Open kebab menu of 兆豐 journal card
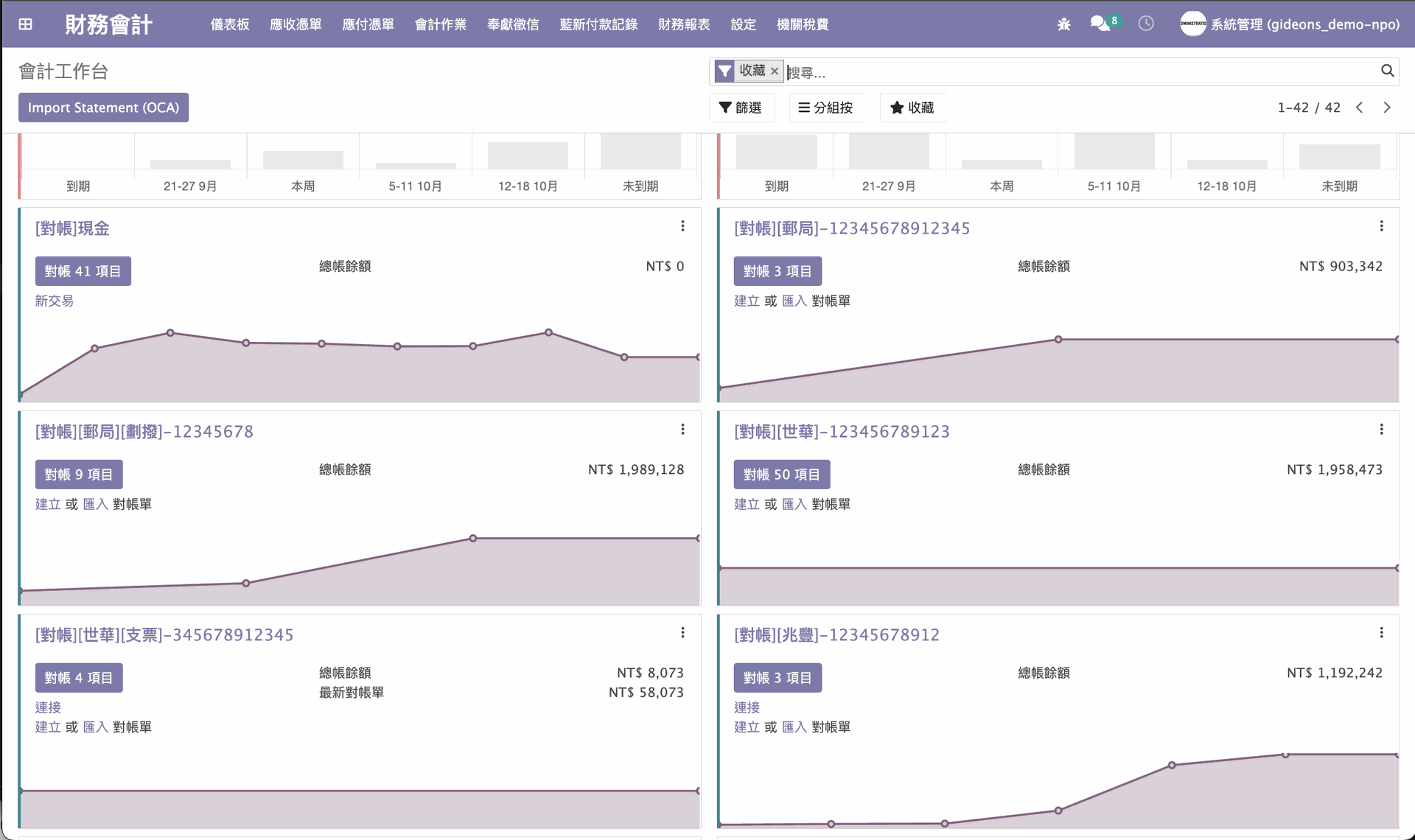Image resolution: width=1415 pixels, height=840 pixels. tap(1381, 633)
